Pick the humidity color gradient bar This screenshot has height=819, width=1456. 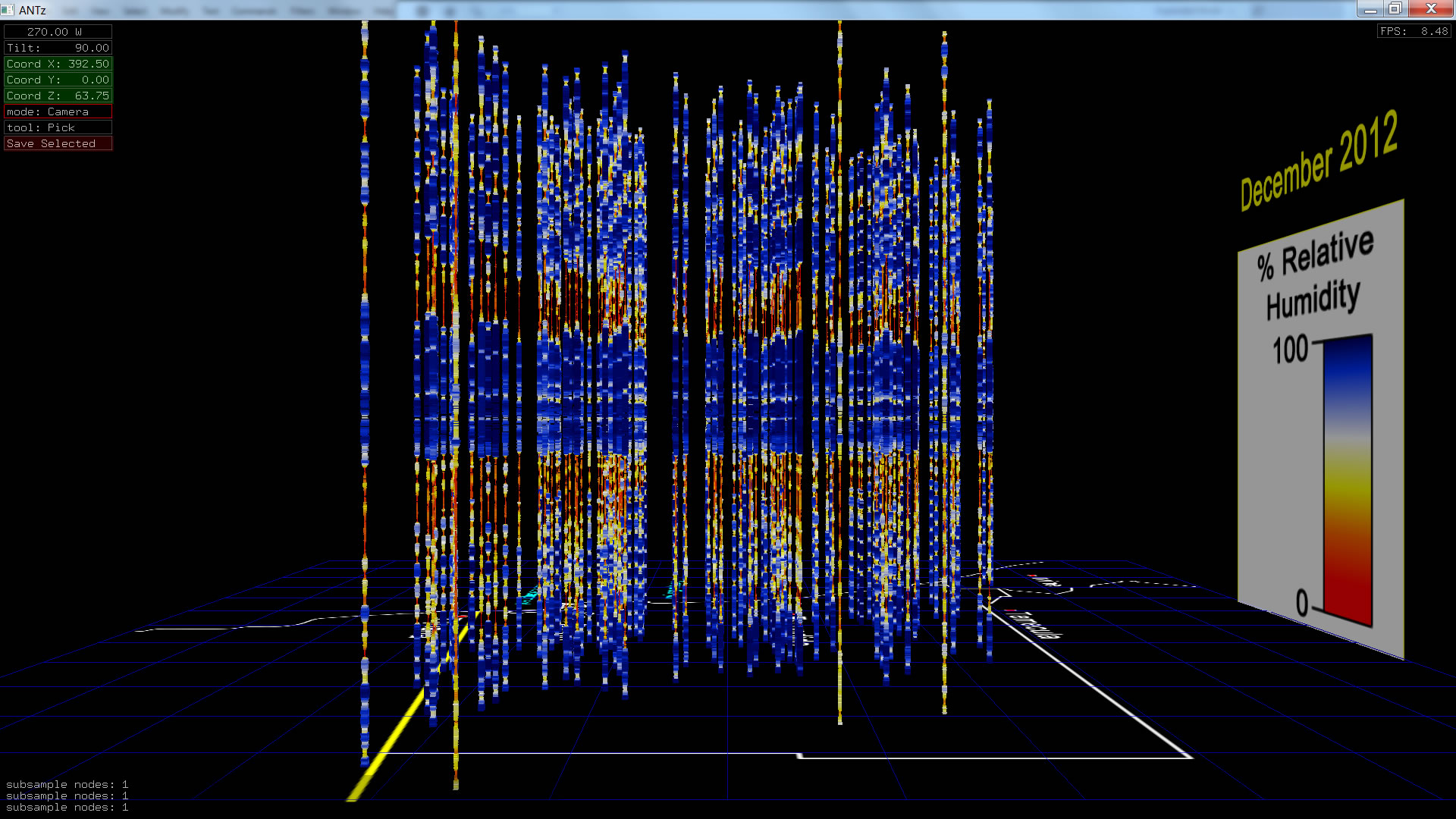click(x=1348, y=478)
